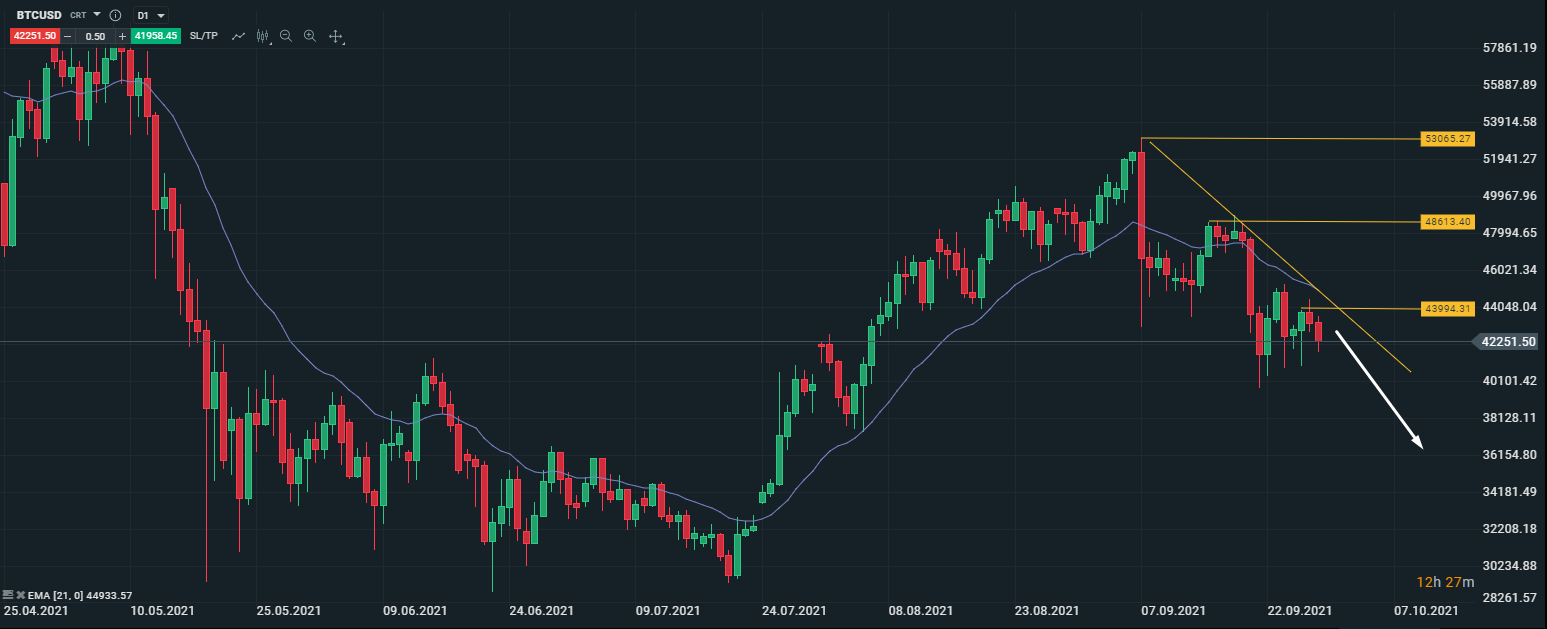Zoom out the chart
Image resolution: width=1547 pixels, height=629 pixels.
coord(286,36)
